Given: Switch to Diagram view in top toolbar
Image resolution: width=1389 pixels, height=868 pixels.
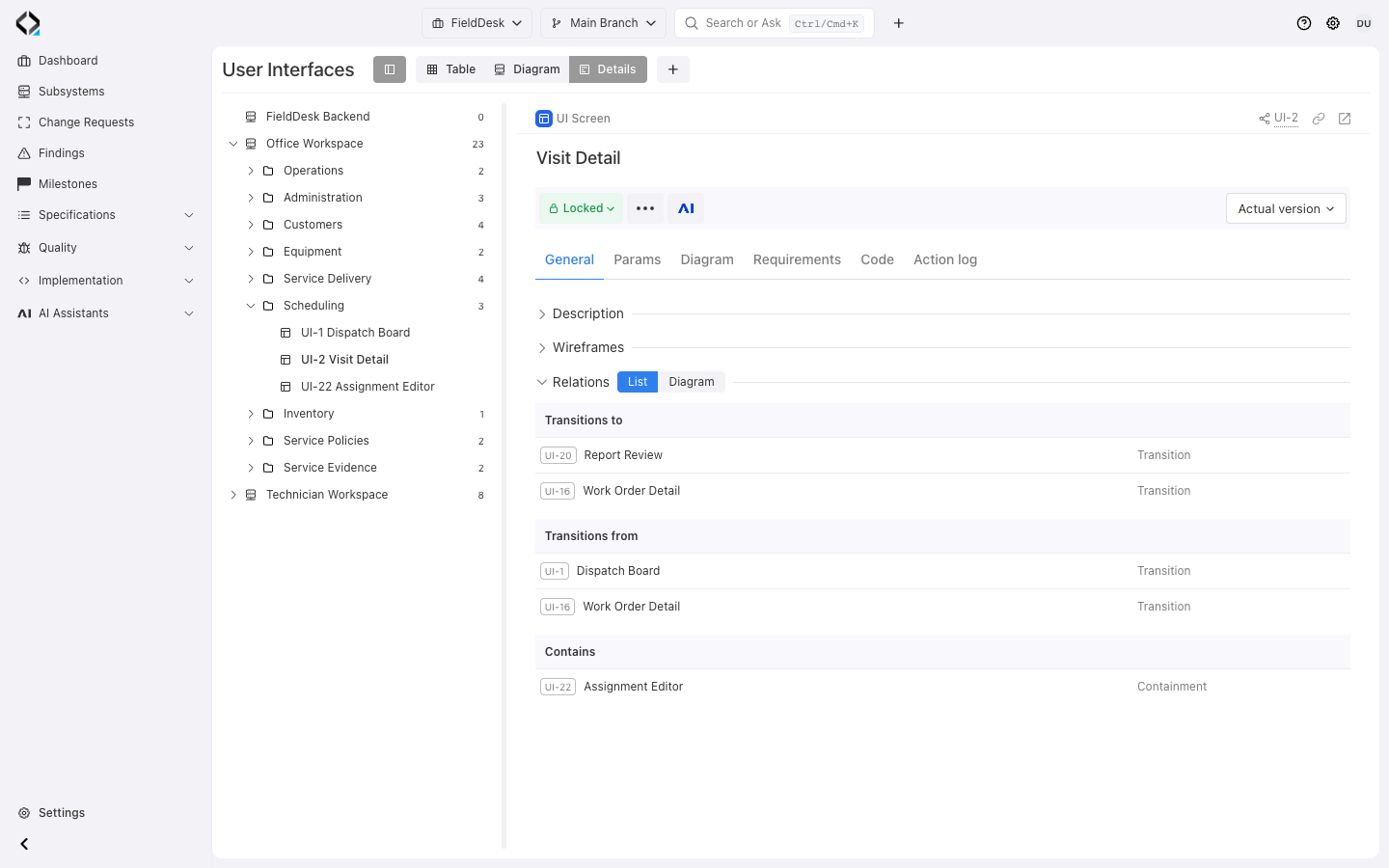Looking at the screenshot, I should tap(527, 69).
